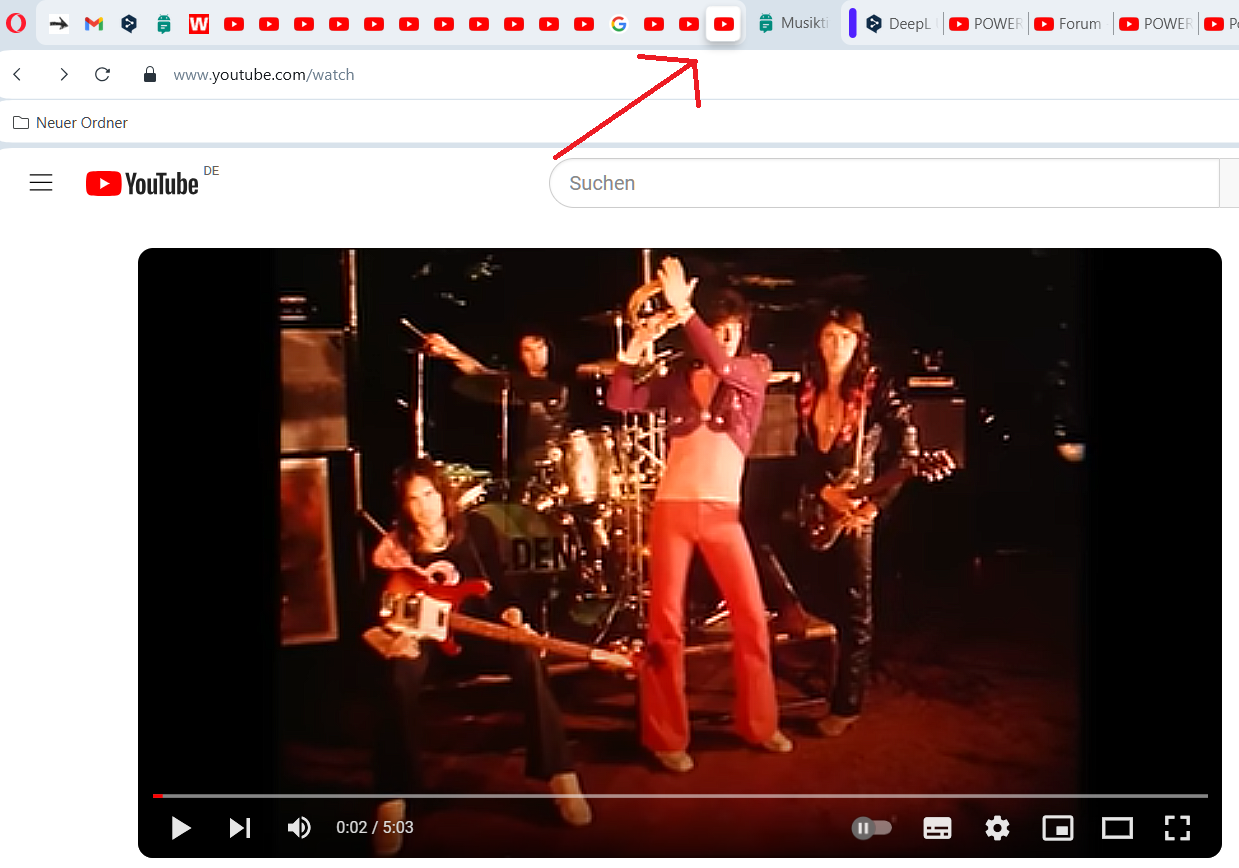Screen dimensions: 1239x868
Task: Click the www.youtube.com/watch address field
Action: pyautogui.click(x=264, y=75)
